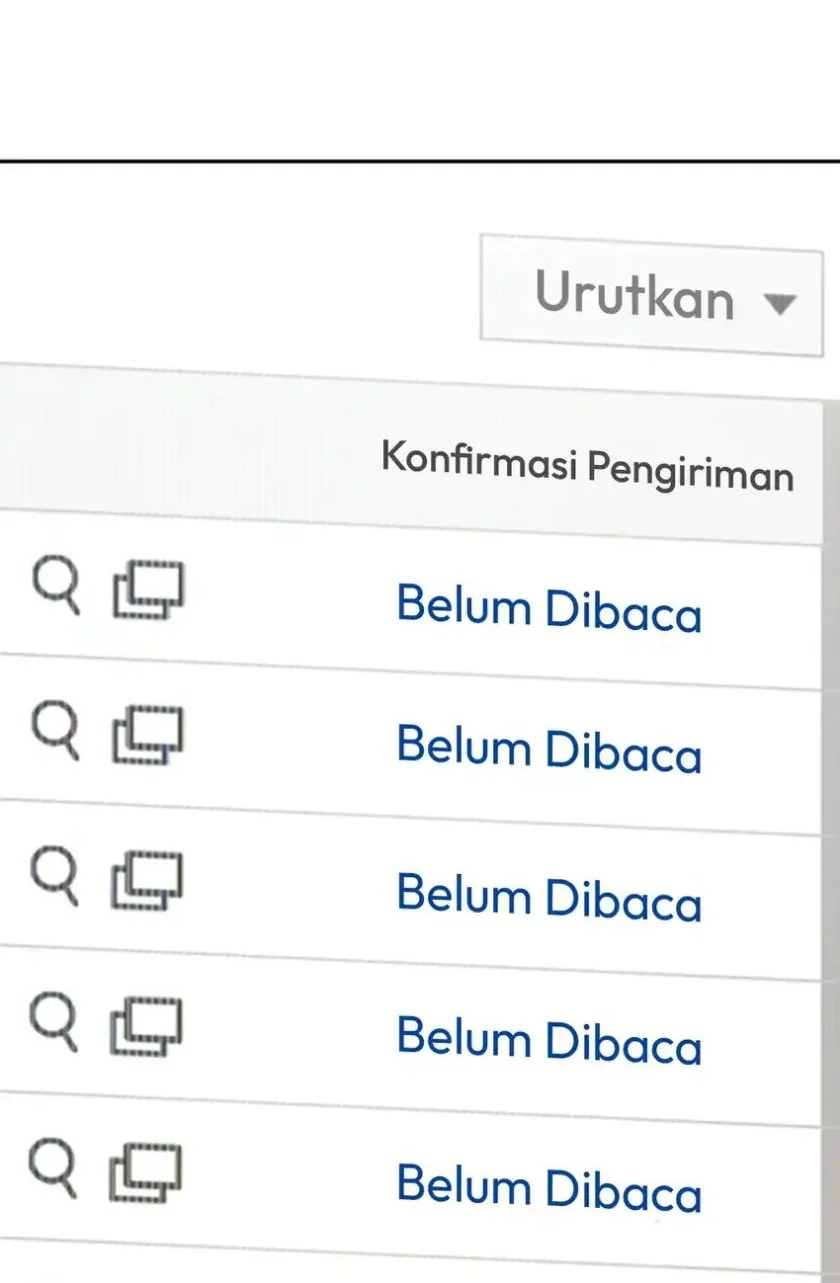This screenshot has height=1283, width=840.
Task: Open the fifth row's Belum Dibaca link
Action: click(549, 1188)
